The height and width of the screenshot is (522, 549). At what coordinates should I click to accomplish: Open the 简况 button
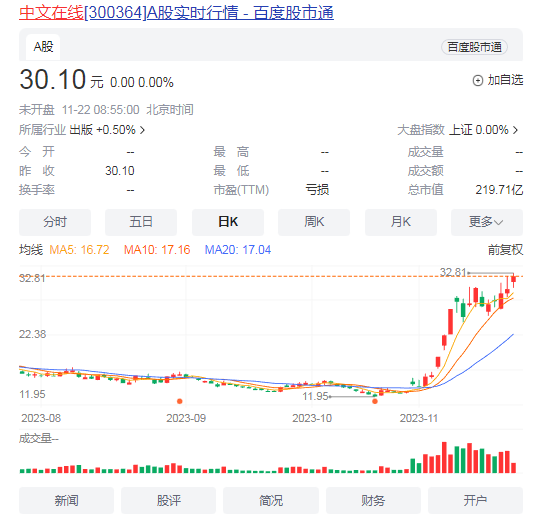click(271, 500)
